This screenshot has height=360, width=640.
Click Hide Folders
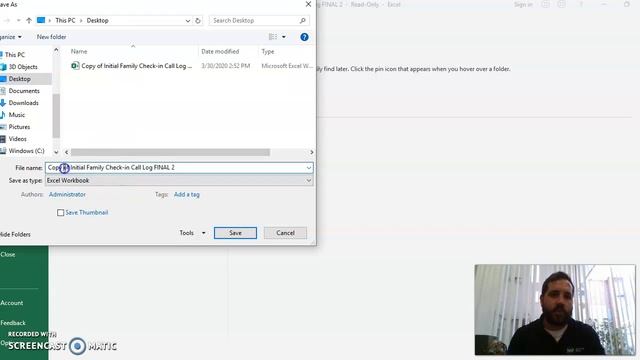tap(15, 234)
